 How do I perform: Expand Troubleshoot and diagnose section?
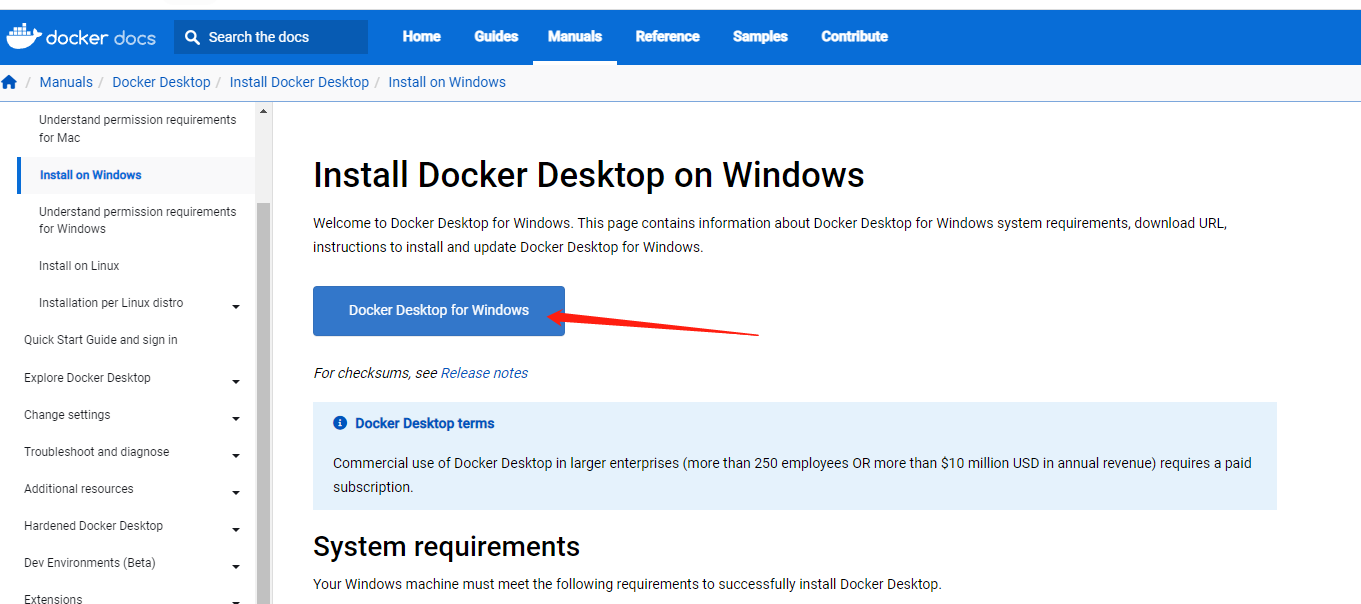[x=236, y=456]
